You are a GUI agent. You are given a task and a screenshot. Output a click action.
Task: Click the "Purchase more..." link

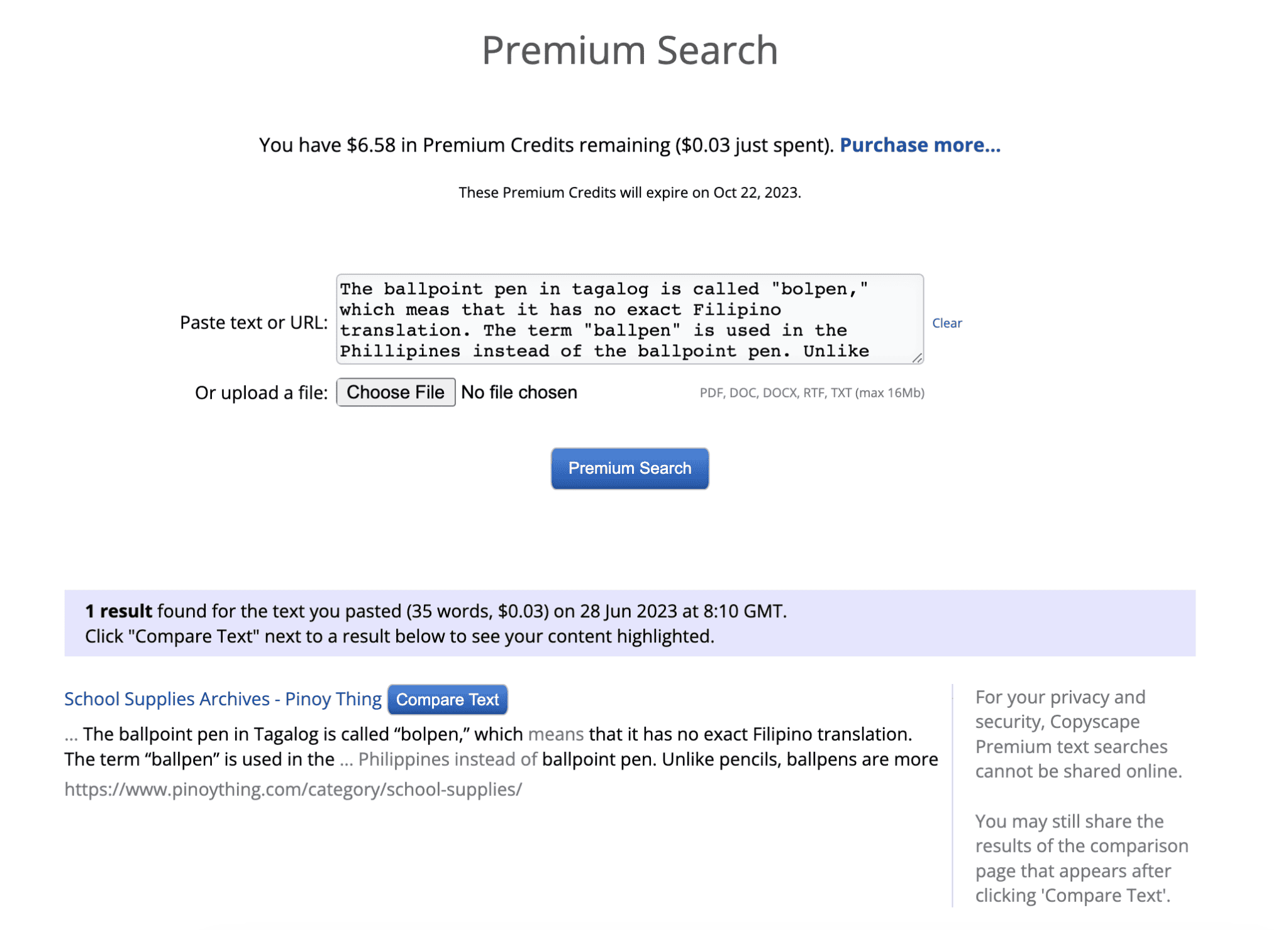click(x=919, y=145)
